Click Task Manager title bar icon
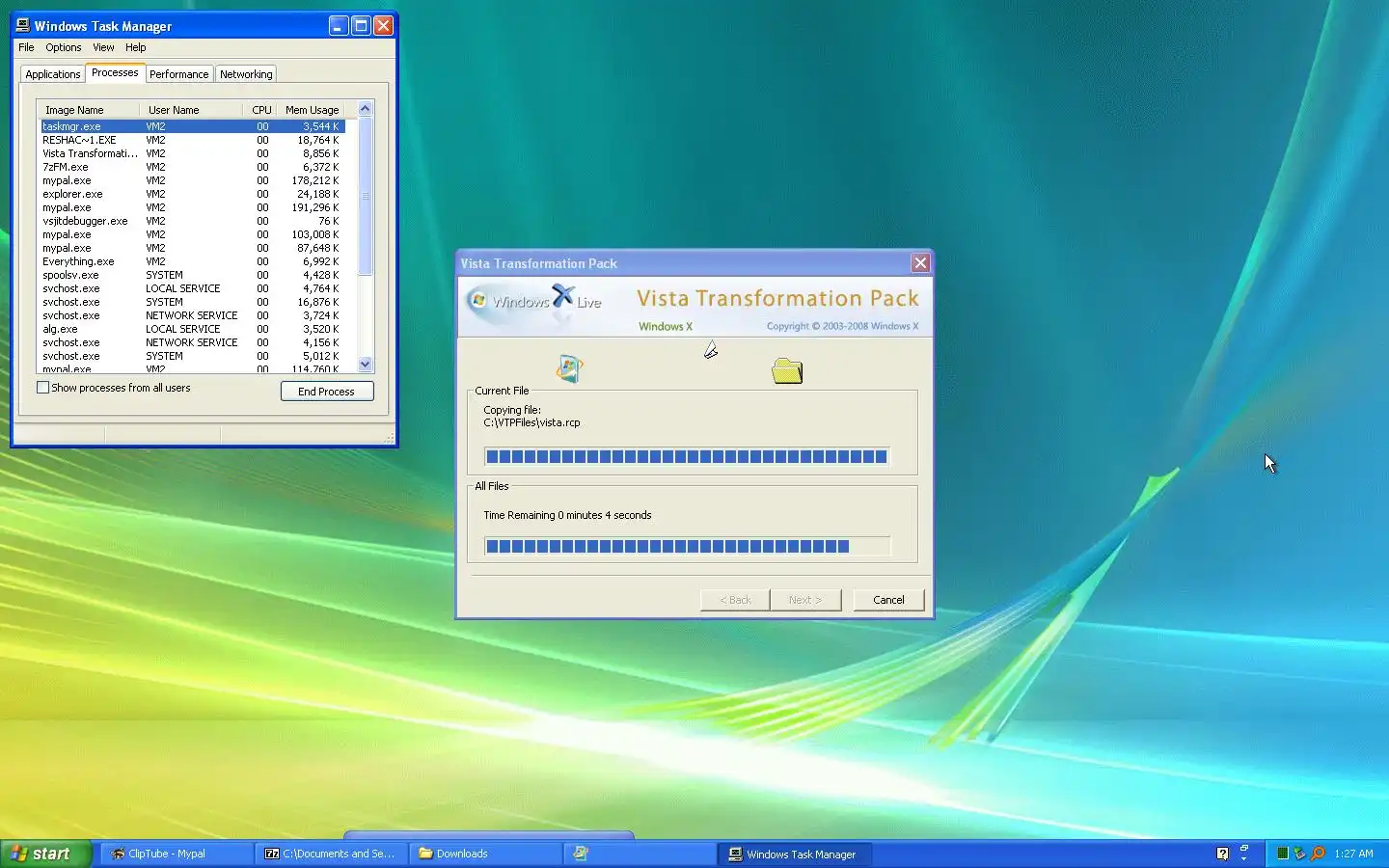 point(22,26)
